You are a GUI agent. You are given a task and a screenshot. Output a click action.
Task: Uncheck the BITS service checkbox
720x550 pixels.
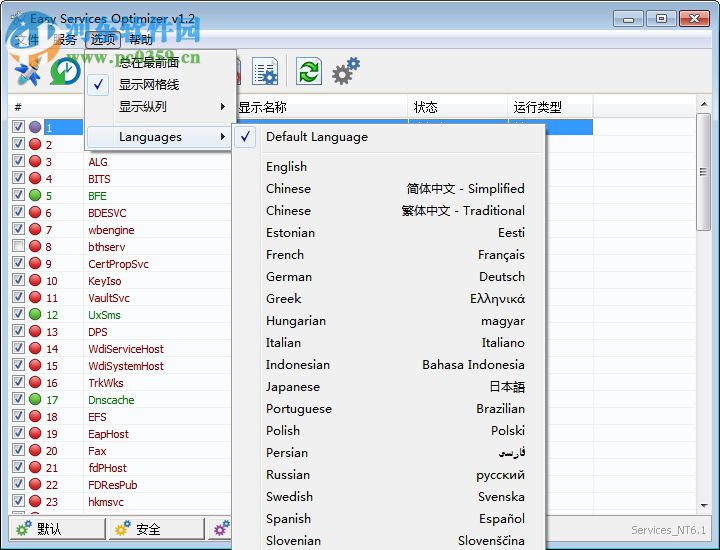18,178
